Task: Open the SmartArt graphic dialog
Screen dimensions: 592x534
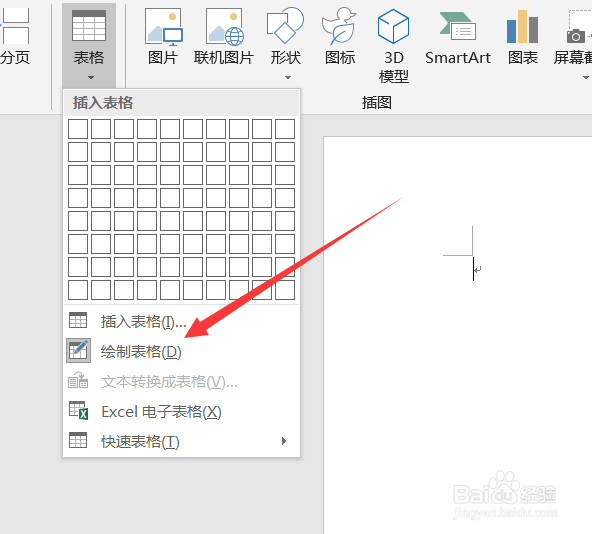Action: pos(458,37)
